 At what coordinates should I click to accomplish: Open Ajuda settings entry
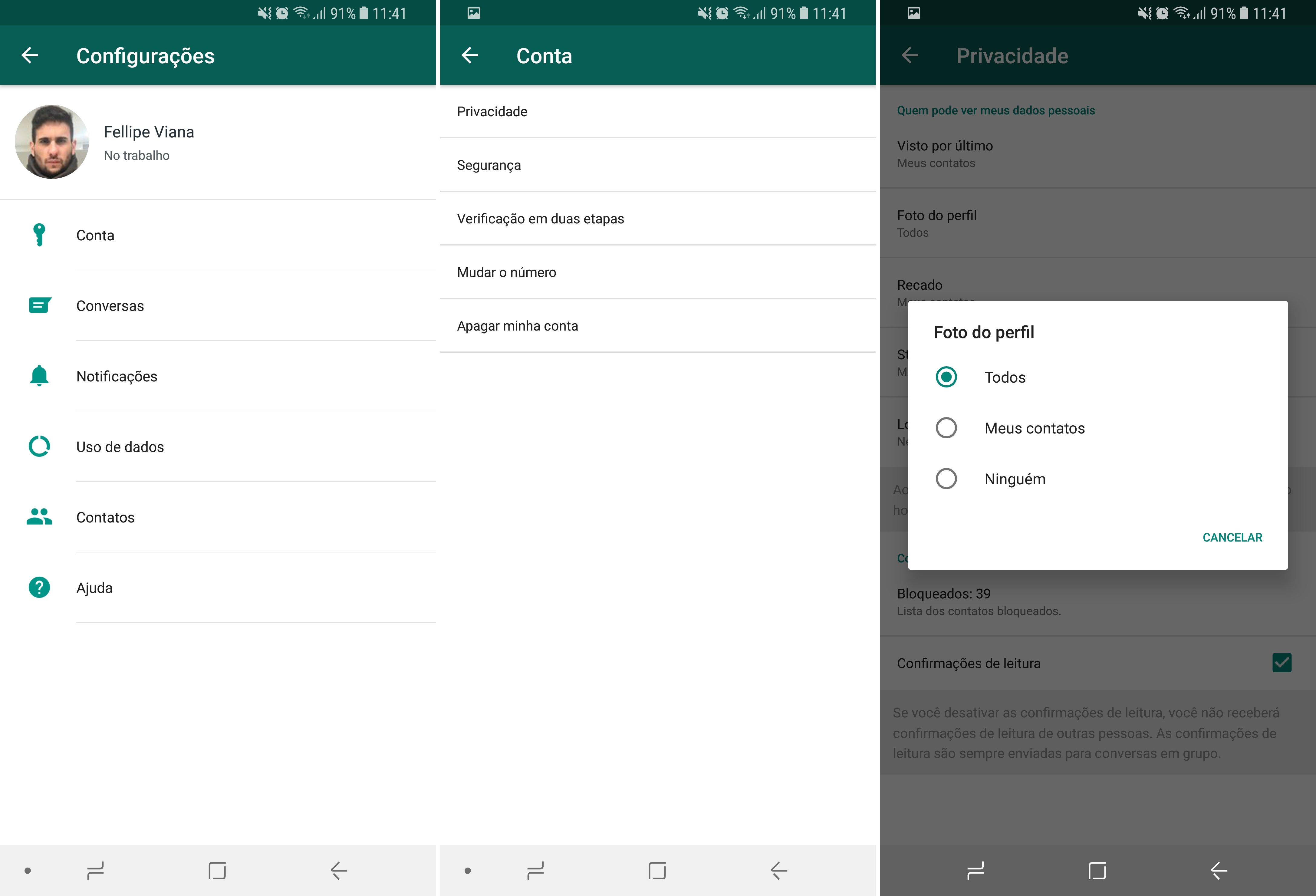(218, 588)
